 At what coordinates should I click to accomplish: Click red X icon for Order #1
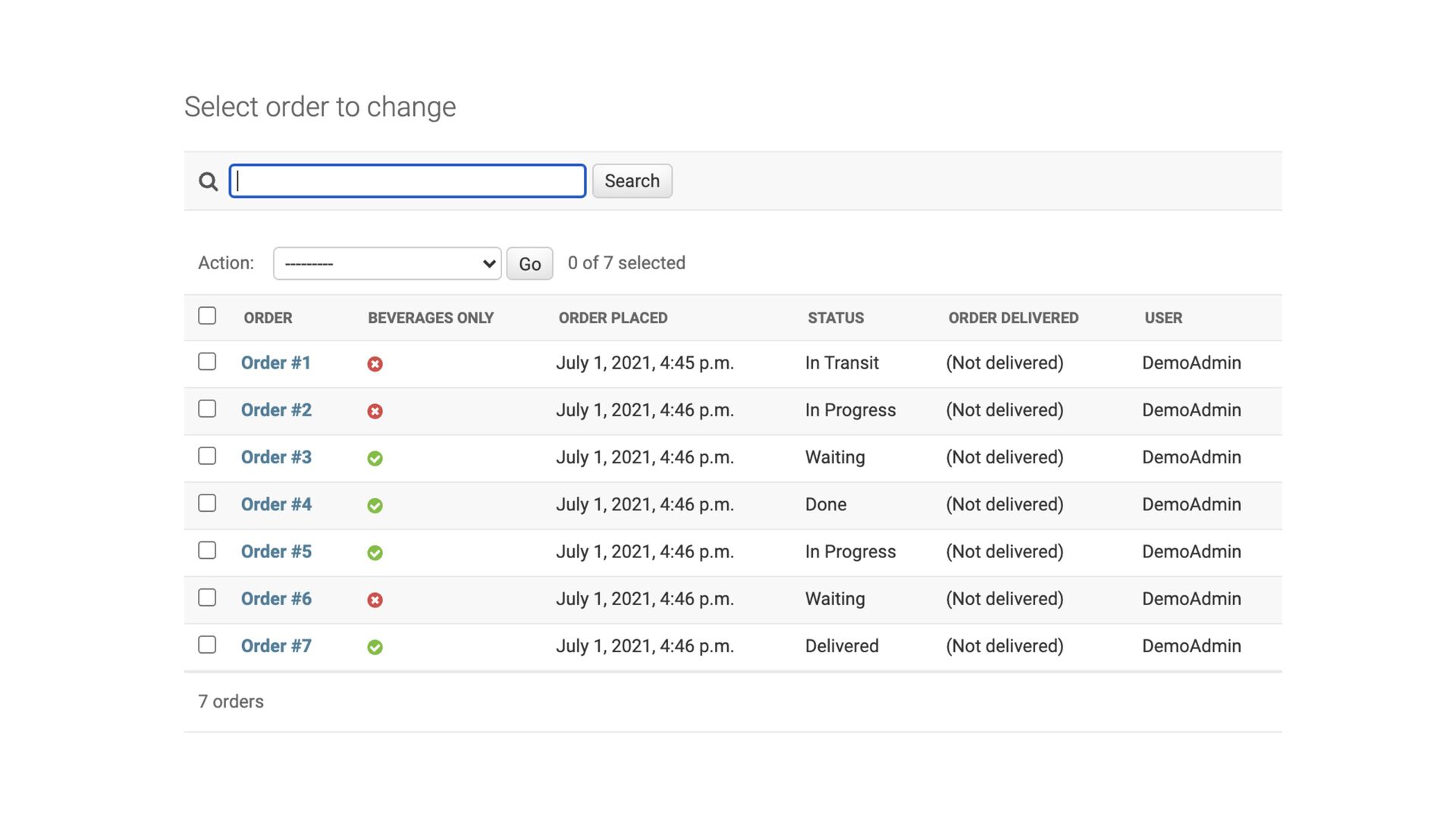click(x=375, y=364)
